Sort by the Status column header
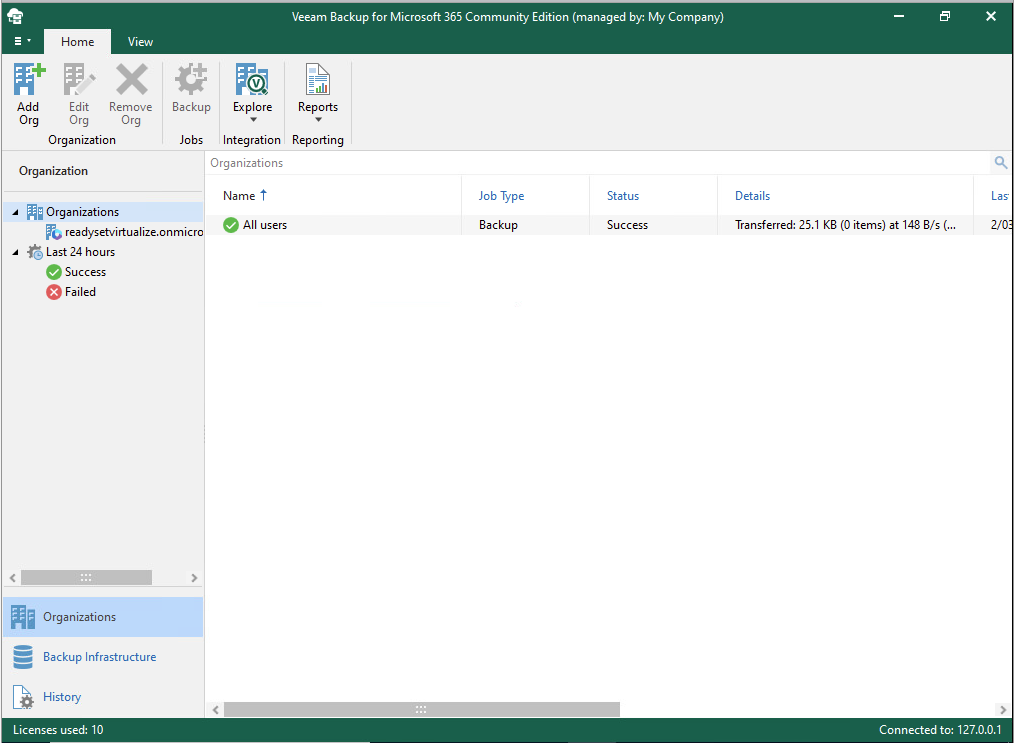Screen dimensions: 1014x743 [x=623, y=196]
